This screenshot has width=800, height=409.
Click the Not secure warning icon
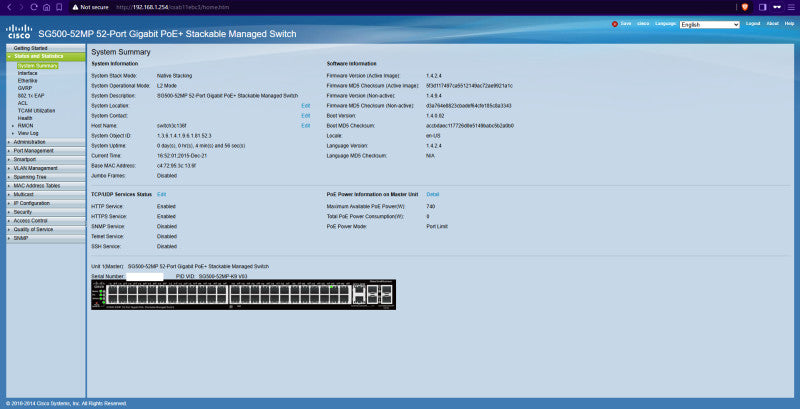coord(76,8)
